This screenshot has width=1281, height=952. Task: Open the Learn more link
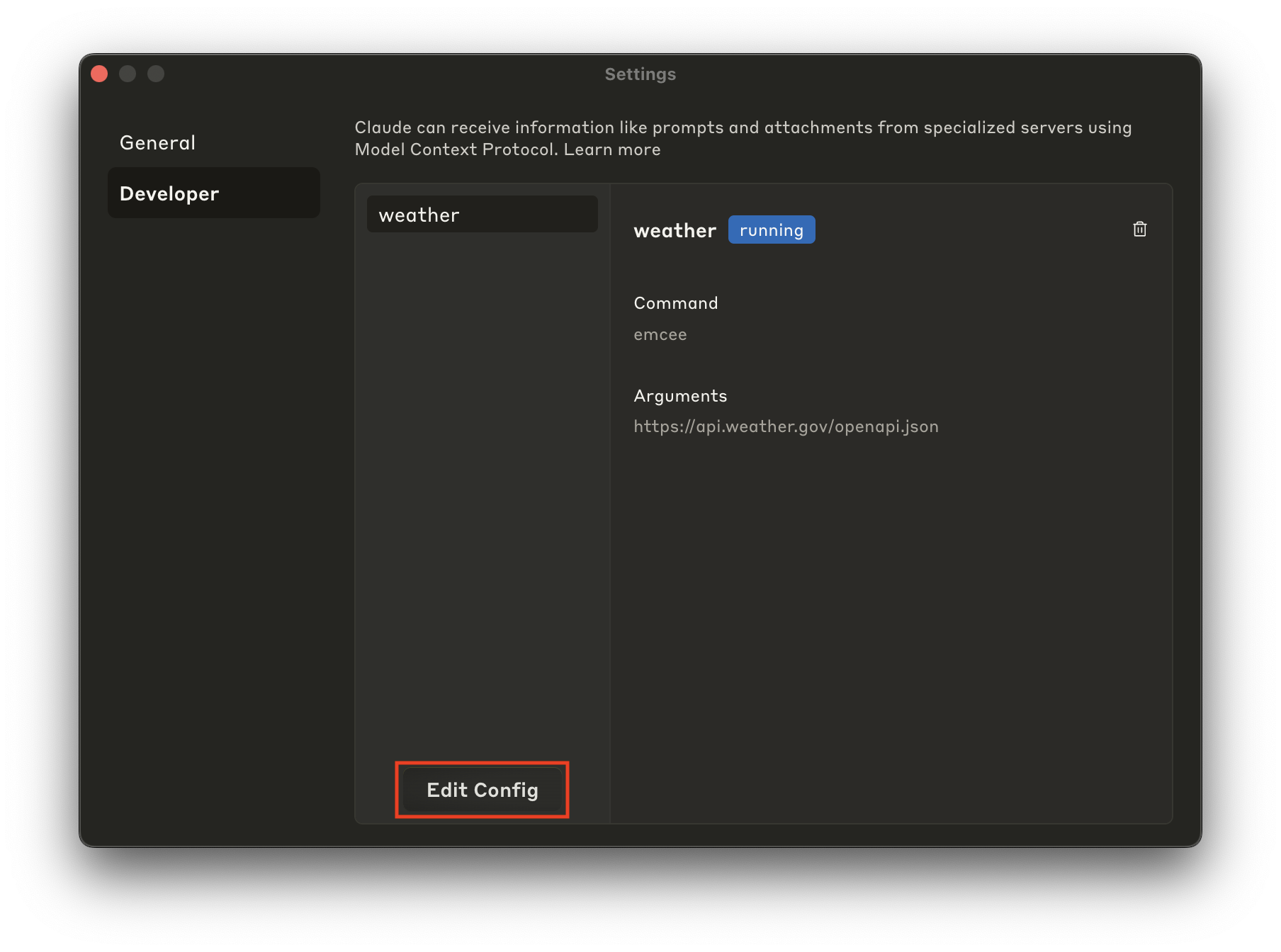611,149
